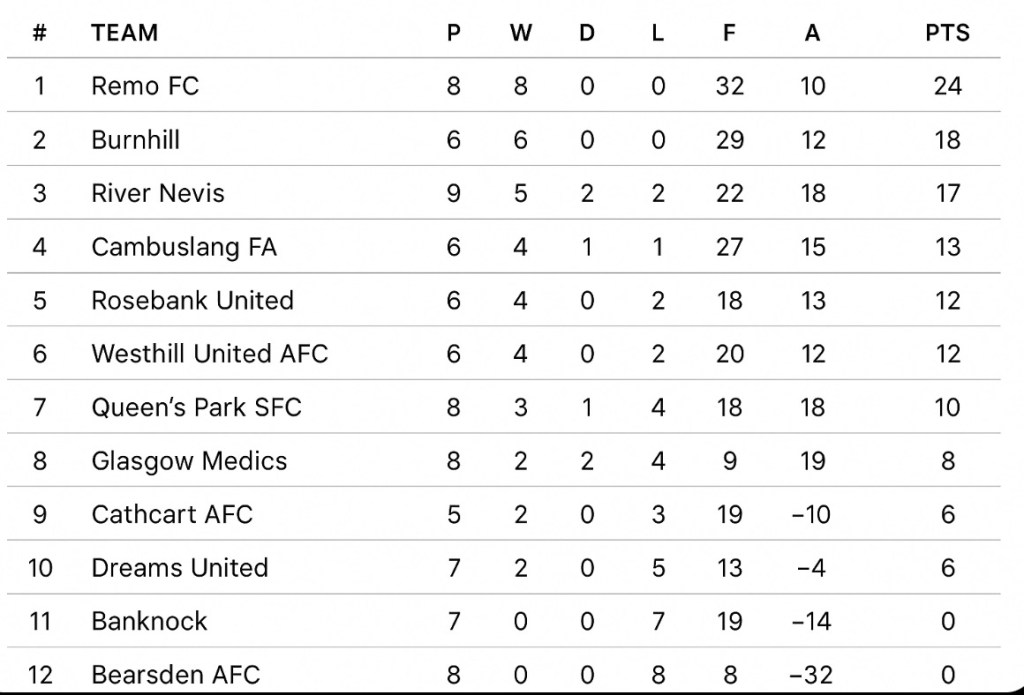
Task: Click the TEAM column header
Action: (125, 33)
